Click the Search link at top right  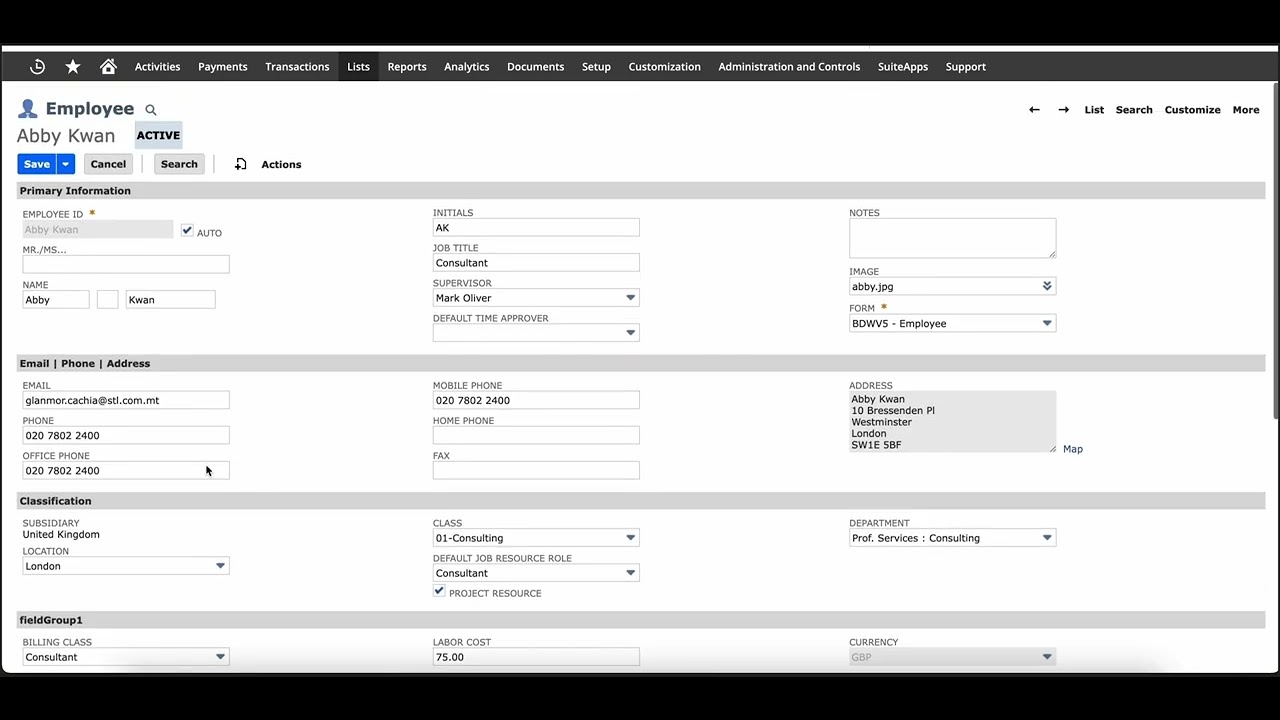(1134, 110)
